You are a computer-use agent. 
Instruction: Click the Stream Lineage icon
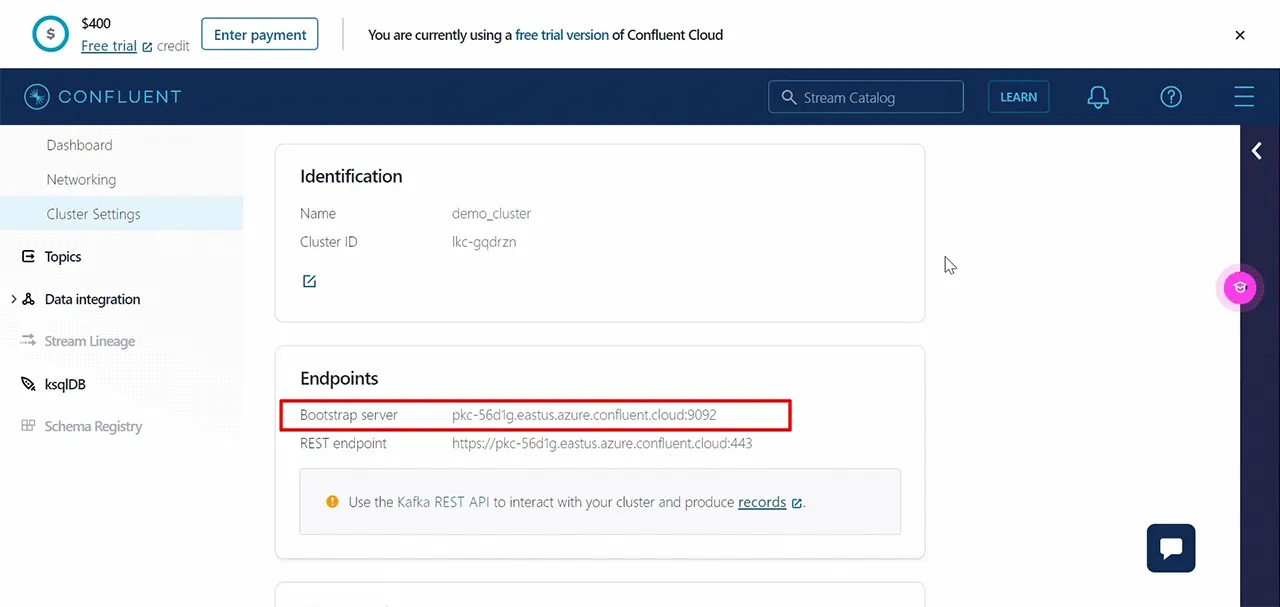(x=28, y=341)
